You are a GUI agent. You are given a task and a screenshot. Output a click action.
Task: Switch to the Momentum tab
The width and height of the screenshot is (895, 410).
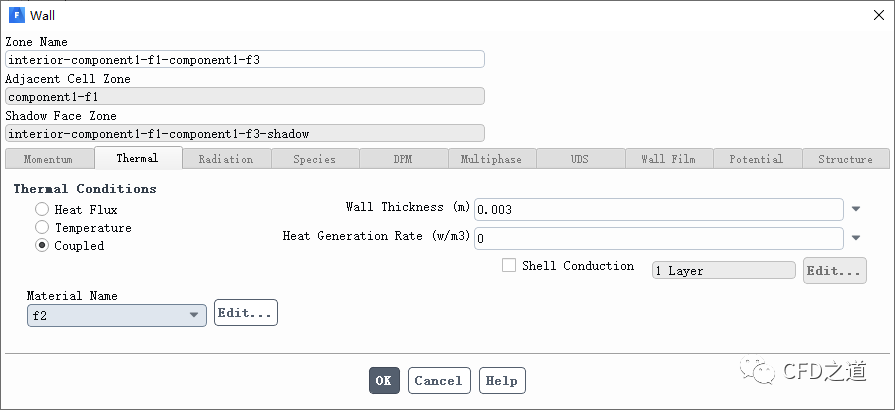pos(48,159)
